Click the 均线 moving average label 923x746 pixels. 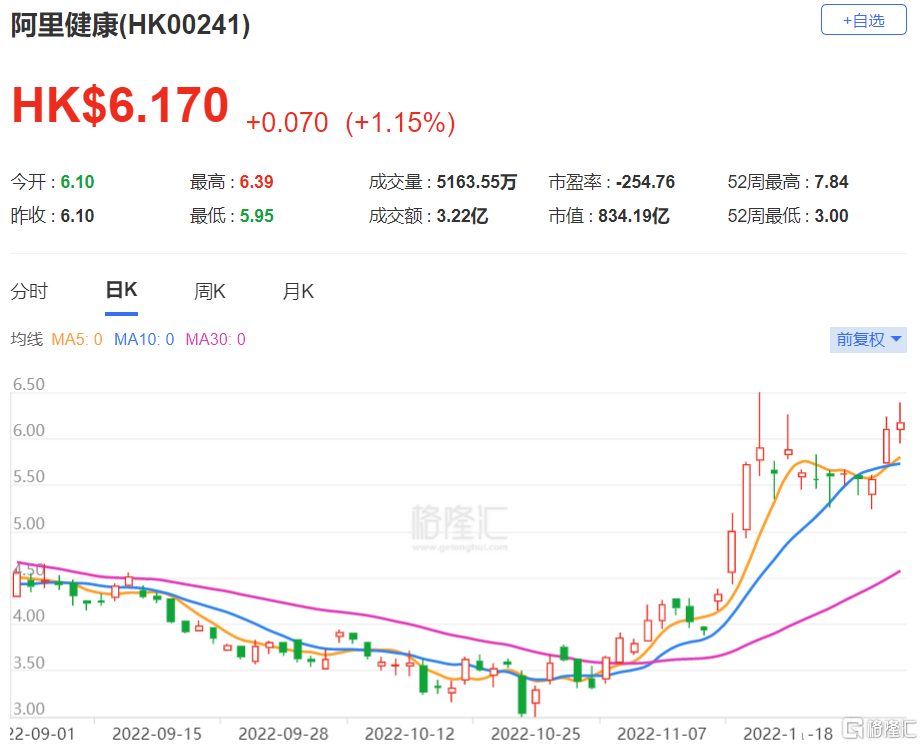[26, 339]
